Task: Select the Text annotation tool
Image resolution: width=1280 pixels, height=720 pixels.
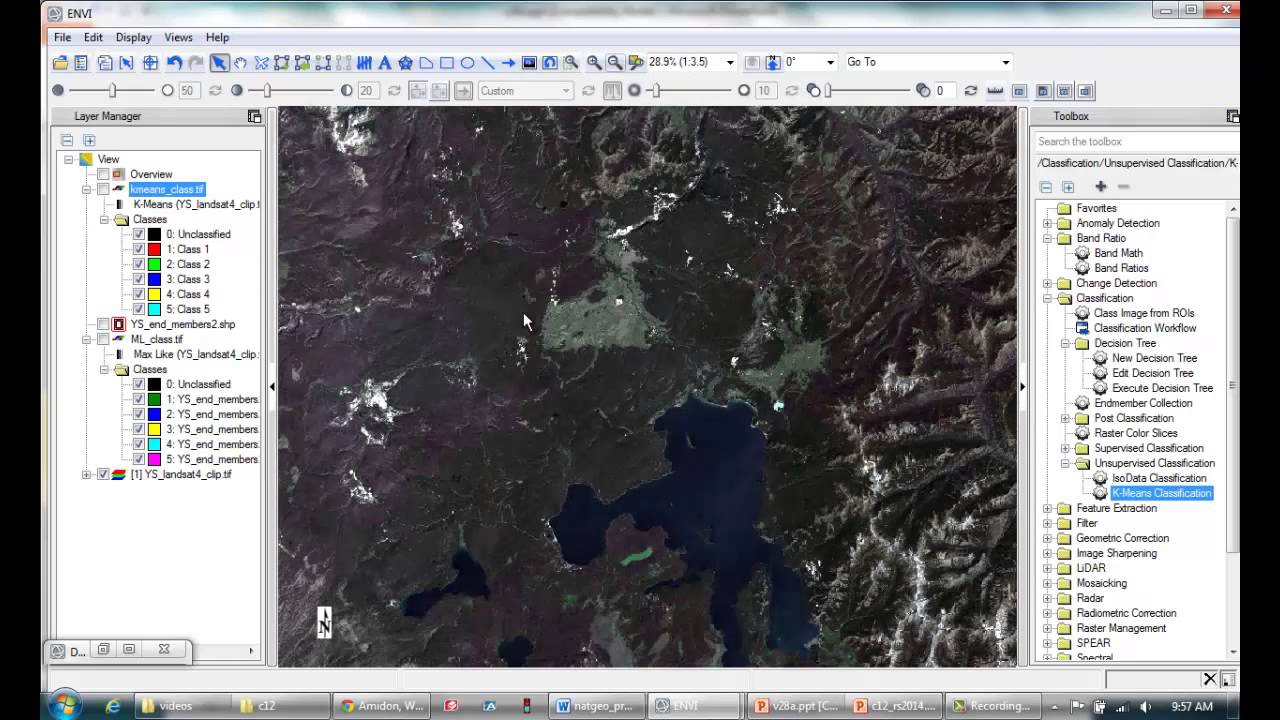Action: pos(384,63)
